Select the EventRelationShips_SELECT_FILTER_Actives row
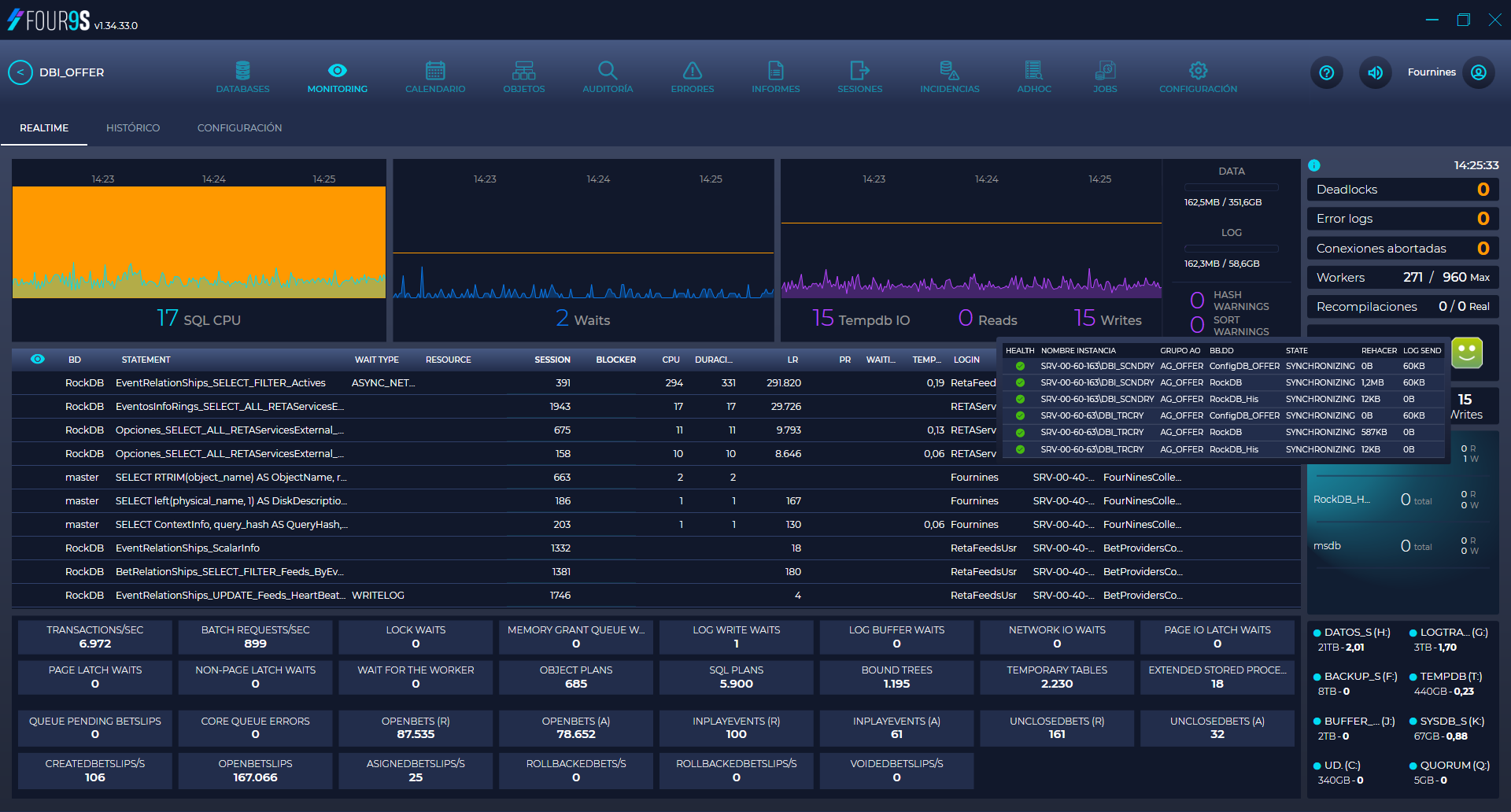The height and width of the screenshot is (812, 1511). tap(220, 383)
